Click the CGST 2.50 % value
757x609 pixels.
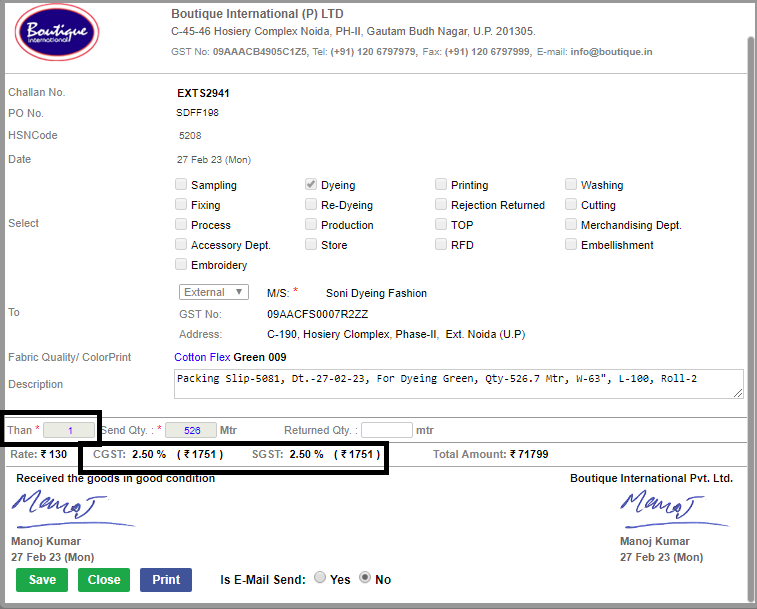click(149, 454)
